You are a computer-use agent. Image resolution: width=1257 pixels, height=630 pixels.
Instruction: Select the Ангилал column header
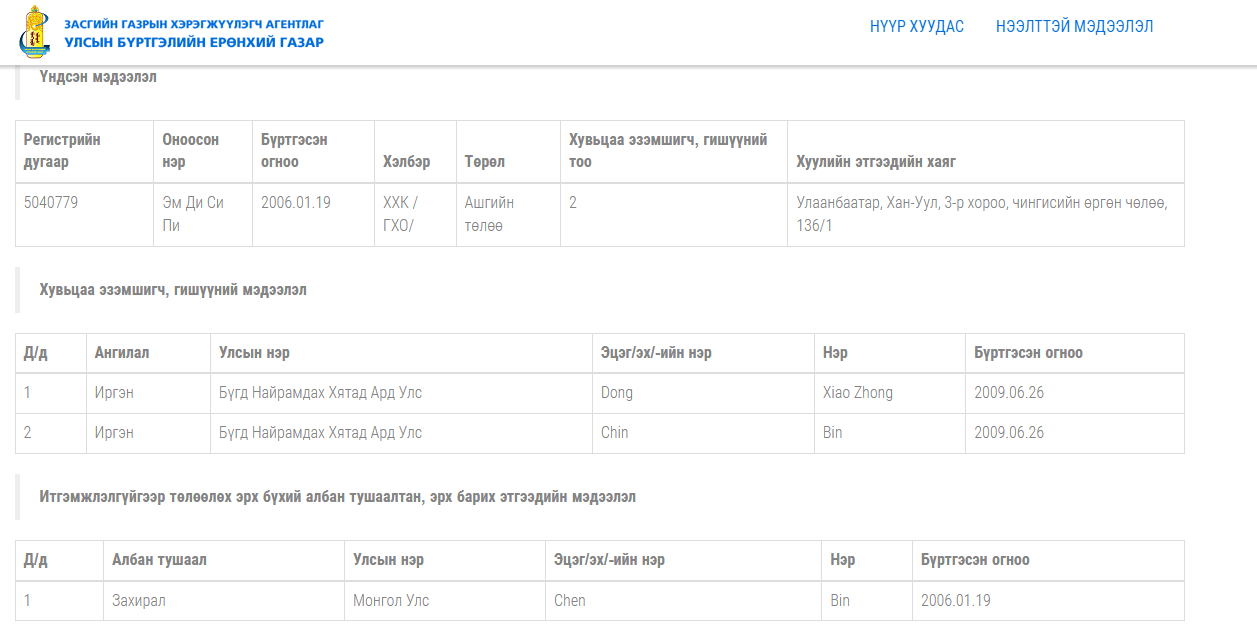(x=122, y=353)
